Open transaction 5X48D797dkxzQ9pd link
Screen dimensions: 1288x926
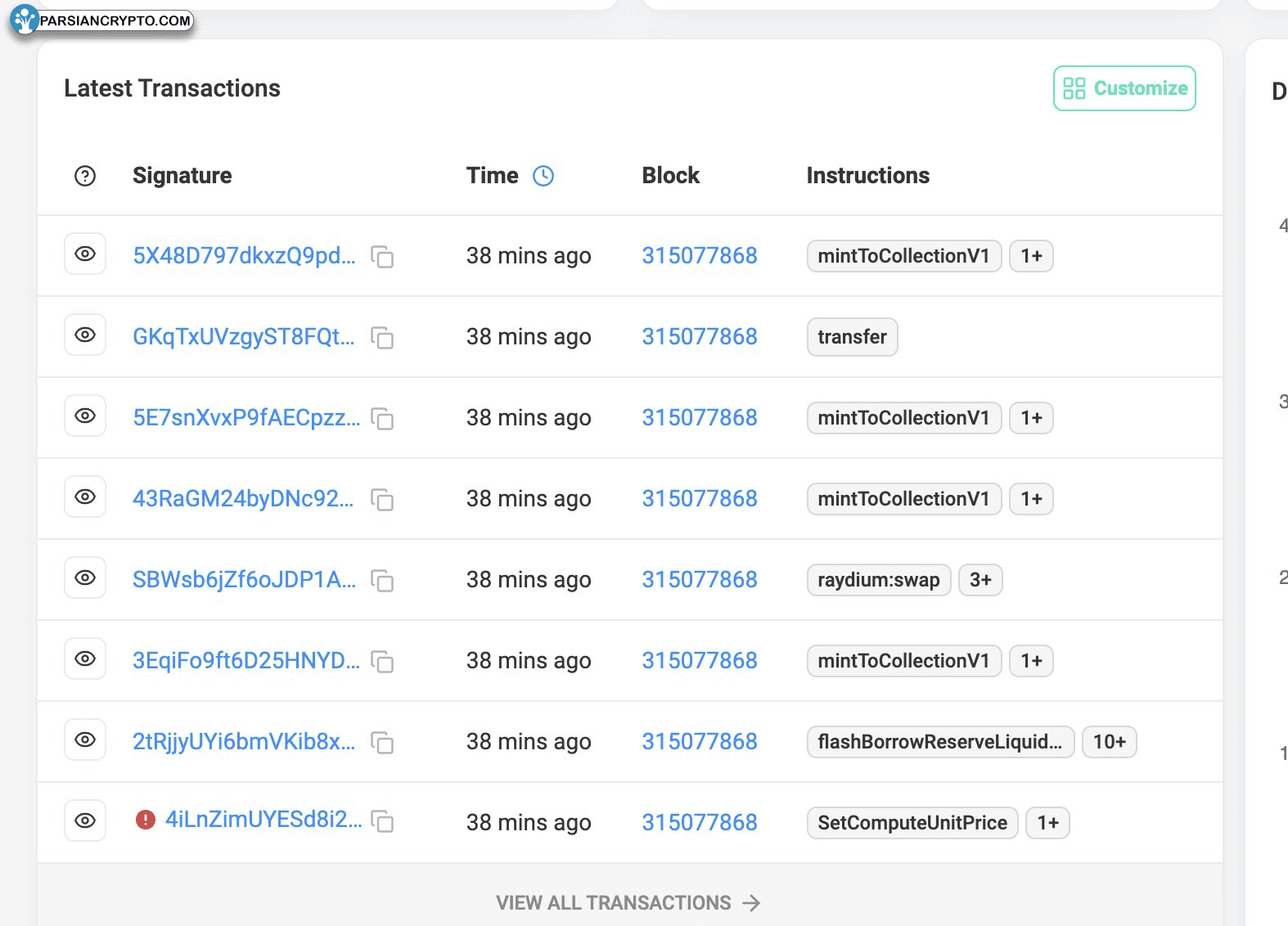[x=244, y=255]
